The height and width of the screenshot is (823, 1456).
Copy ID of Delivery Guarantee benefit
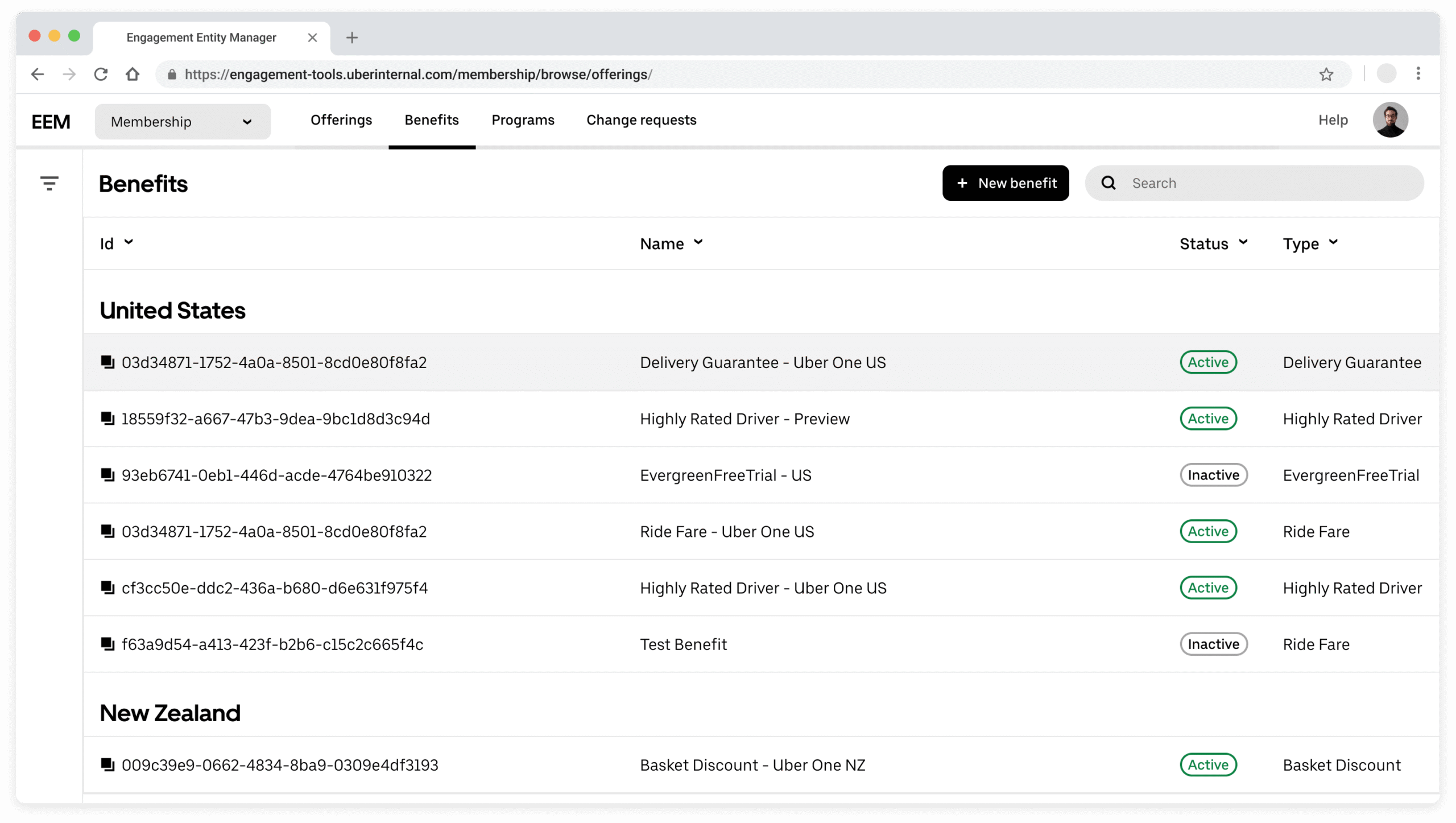(x=107, y=362)
